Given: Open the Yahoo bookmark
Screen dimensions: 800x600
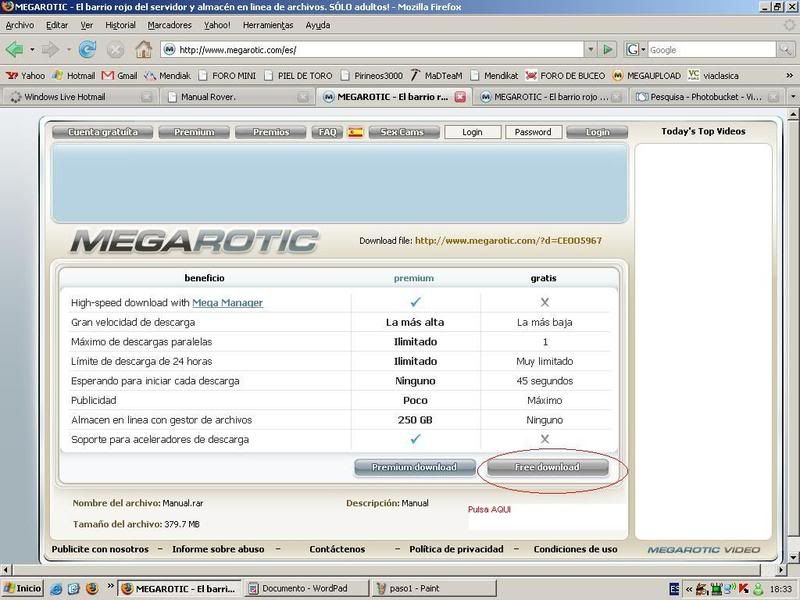Looking at the screenshot, I should (26, 76).
